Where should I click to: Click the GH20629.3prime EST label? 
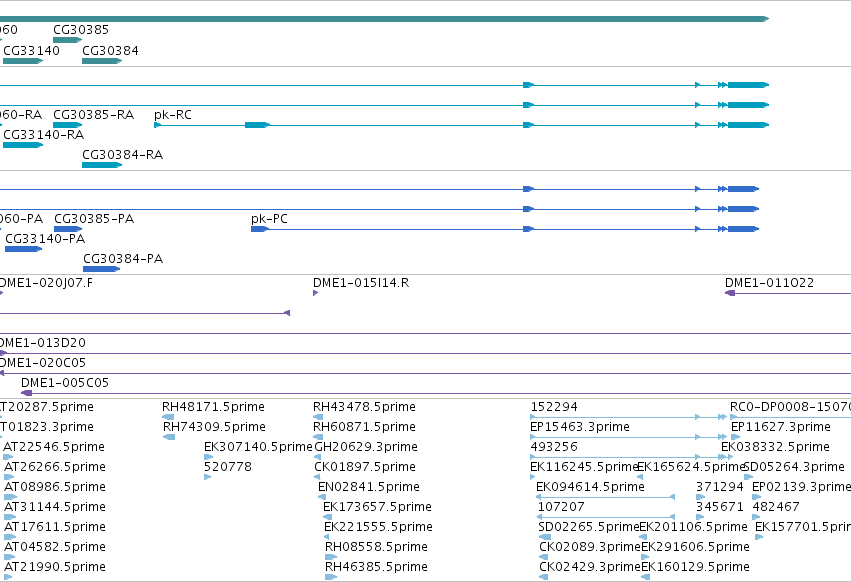[366, 447]
